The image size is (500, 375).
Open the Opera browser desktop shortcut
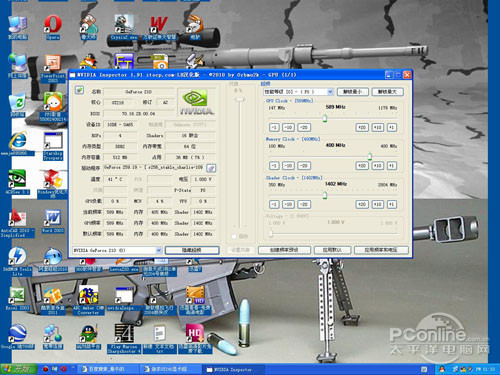click(x=53, y=27)
